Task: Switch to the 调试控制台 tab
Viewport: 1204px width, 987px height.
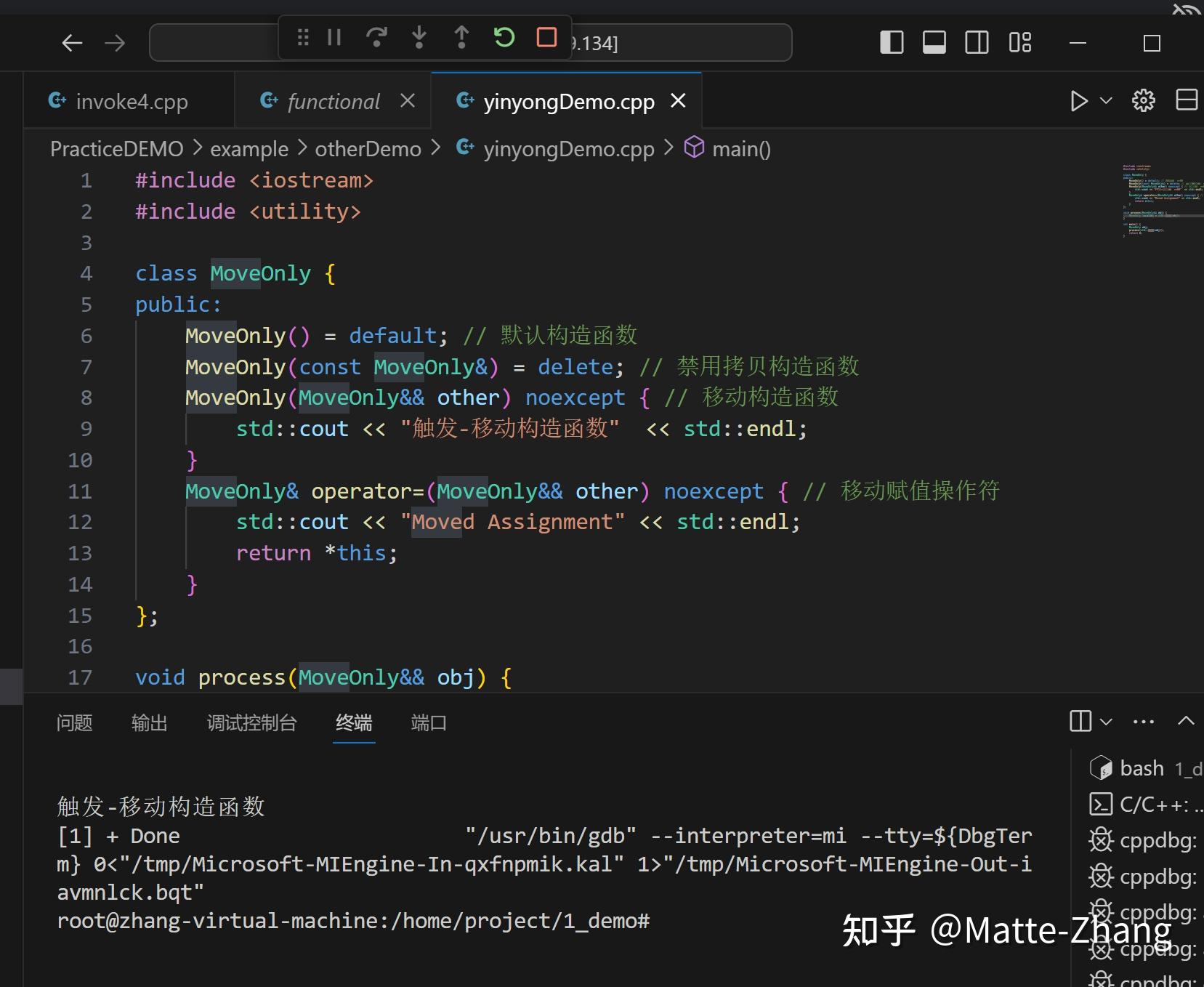Action: (251, 723)
